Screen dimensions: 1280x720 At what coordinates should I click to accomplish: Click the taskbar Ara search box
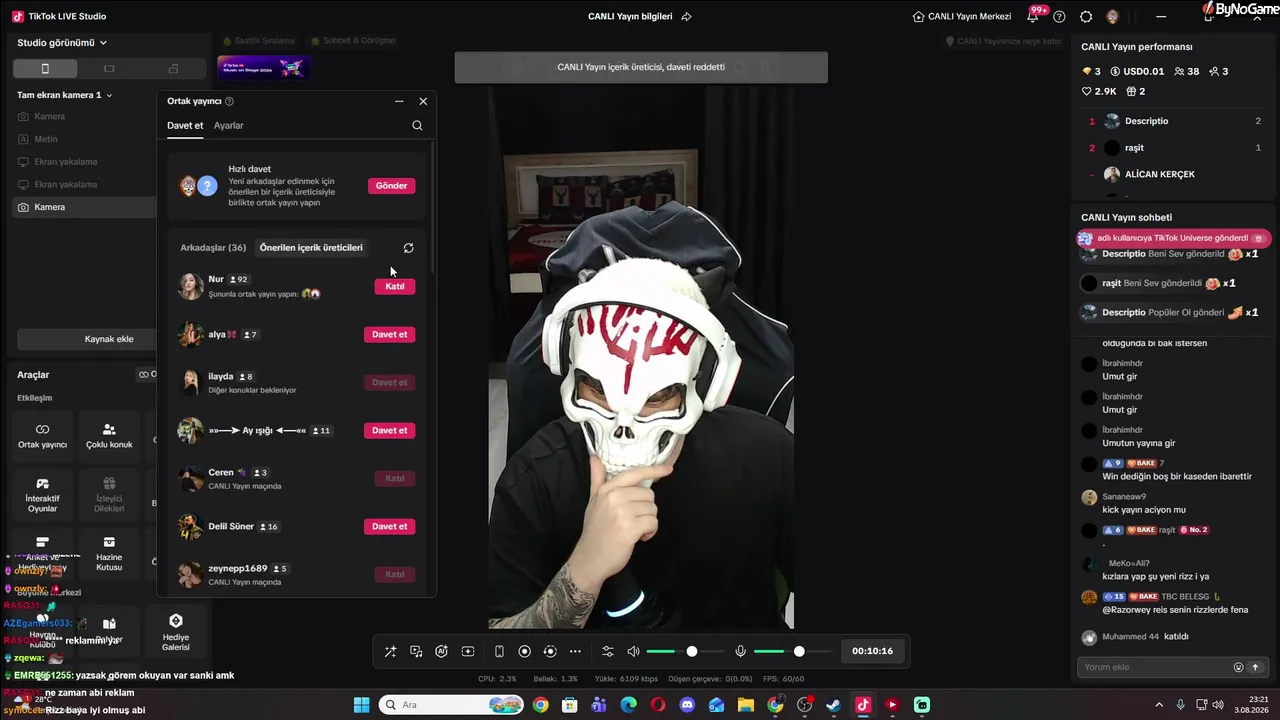point(451,705)
